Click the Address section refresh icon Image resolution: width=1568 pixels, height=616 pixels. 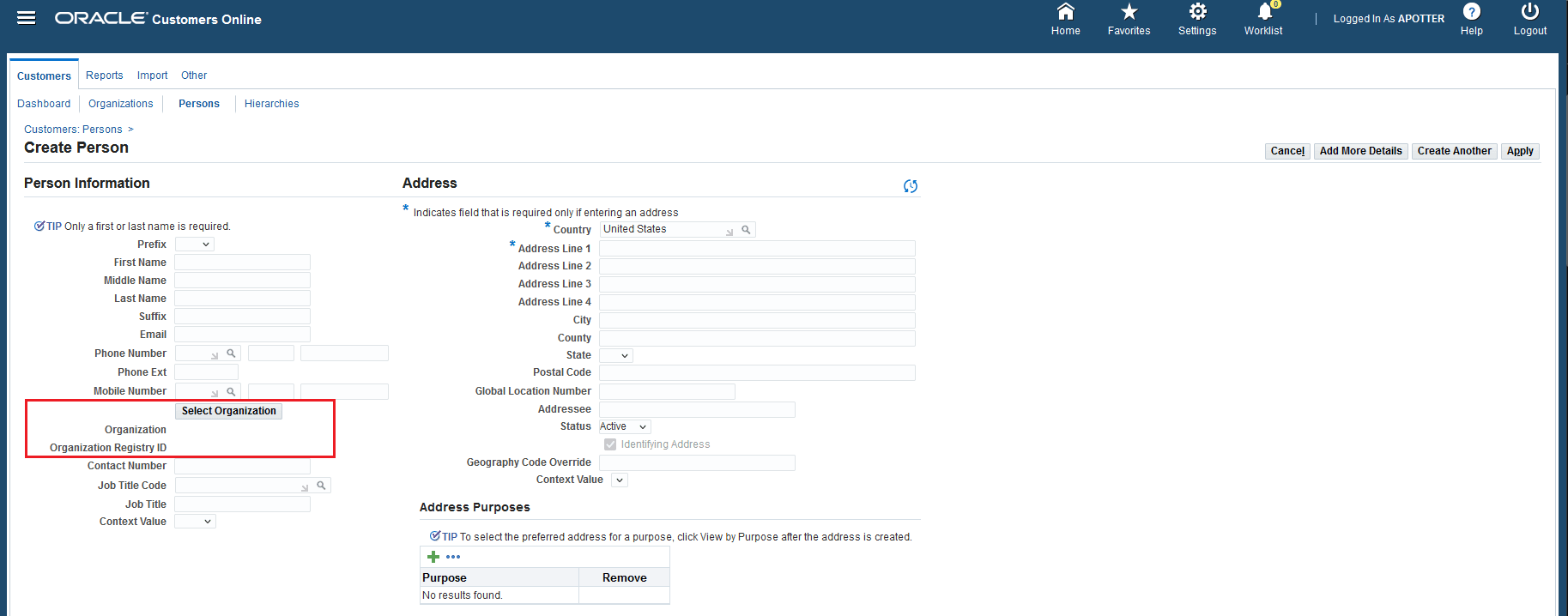pos(911,186)
